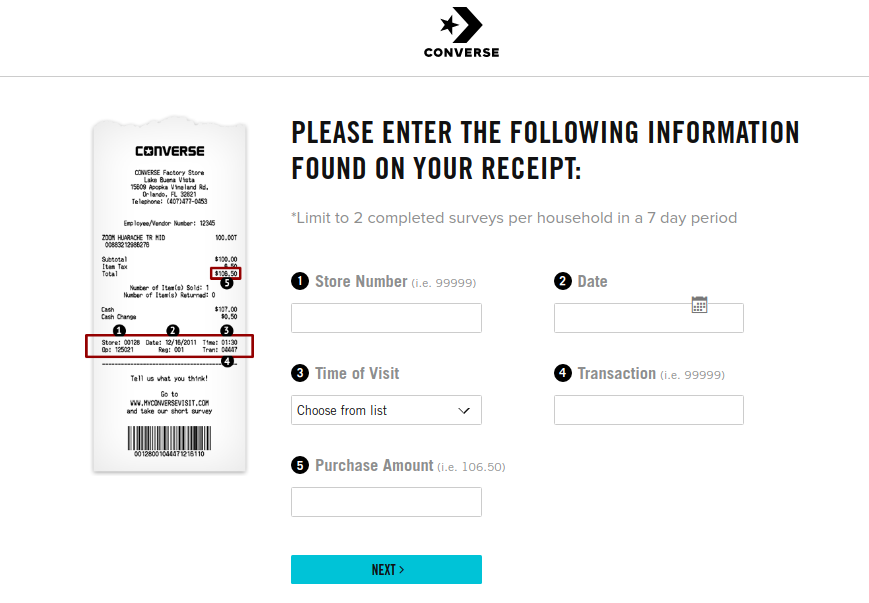Click the CONVERSE wordmark under the logo
869x603 pixels.
pyautogui.click(x=461, y=53)
